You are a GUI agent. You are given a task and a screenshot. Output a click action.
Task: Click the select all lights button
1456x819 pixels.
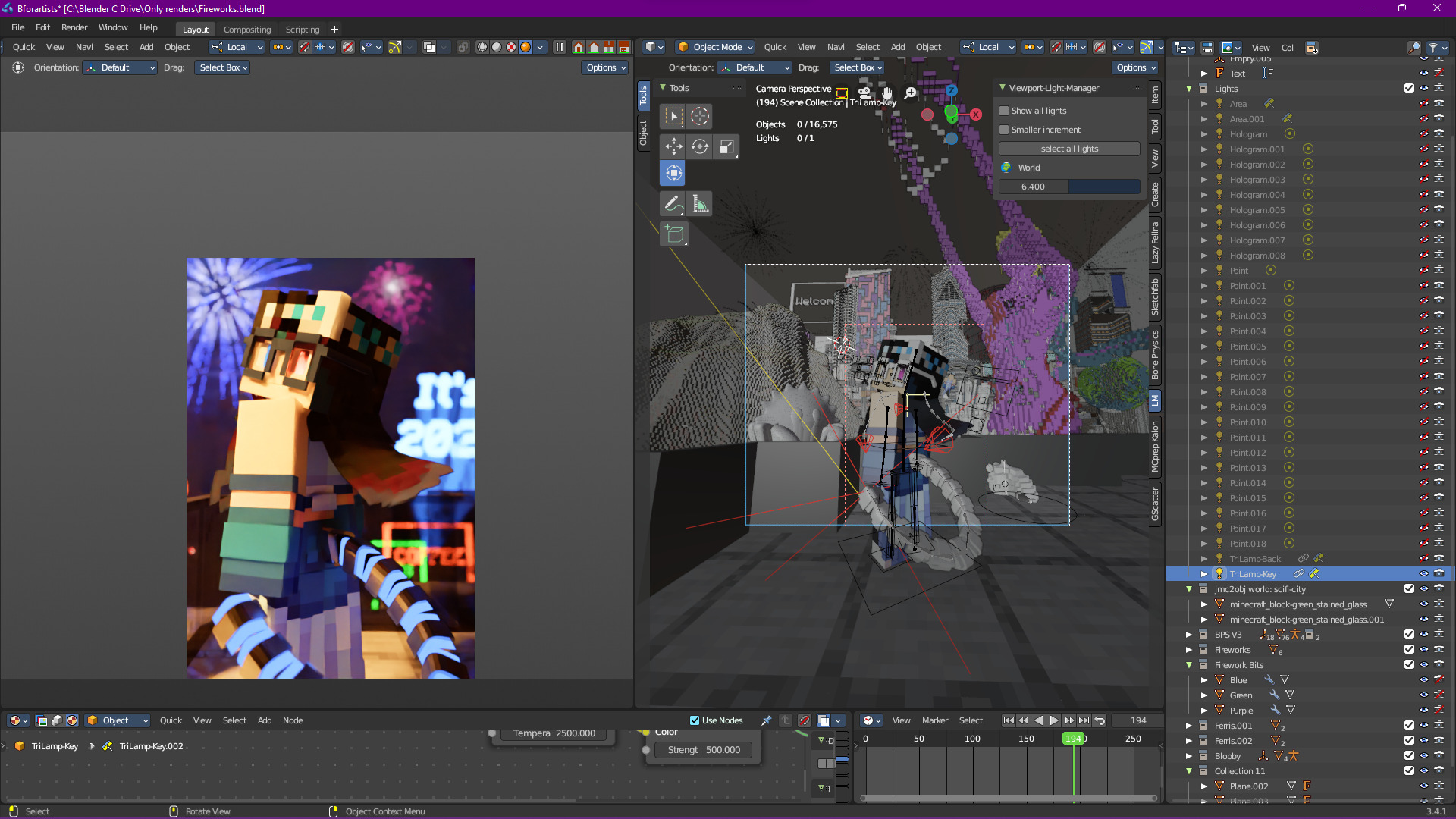point(1068,149)
